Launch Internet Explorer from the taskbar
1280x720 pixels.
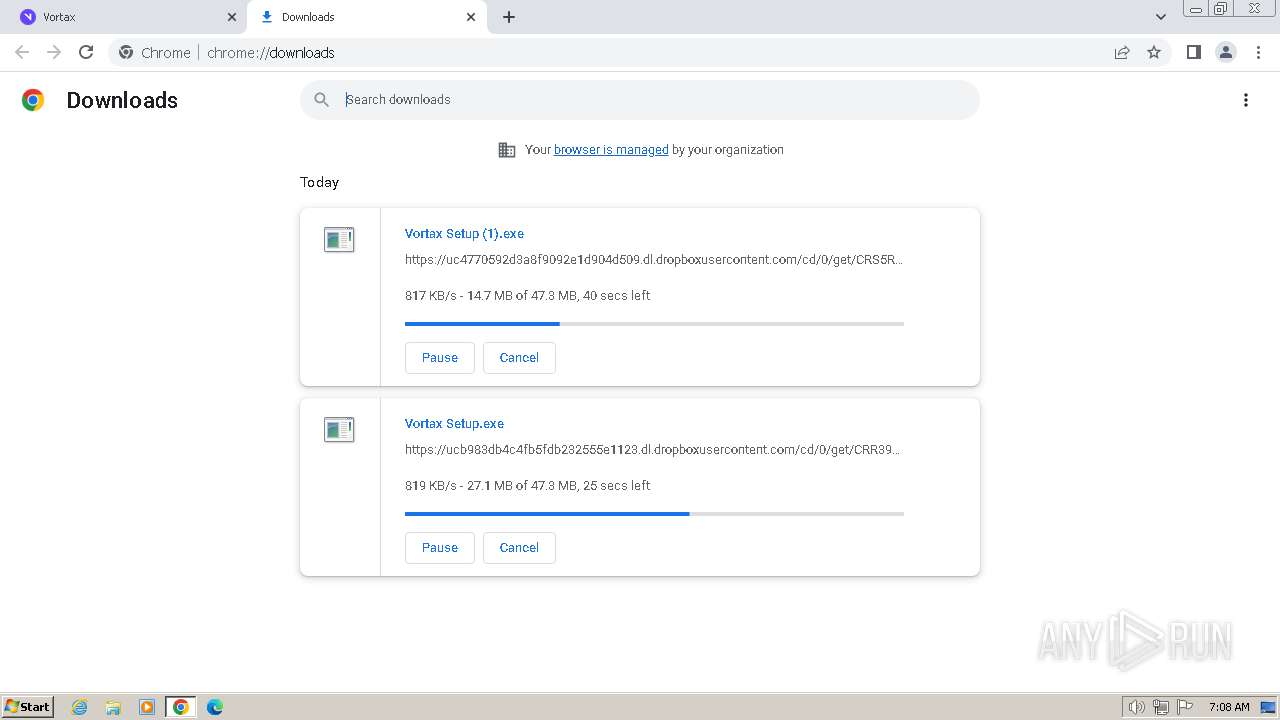click(80, 707)
